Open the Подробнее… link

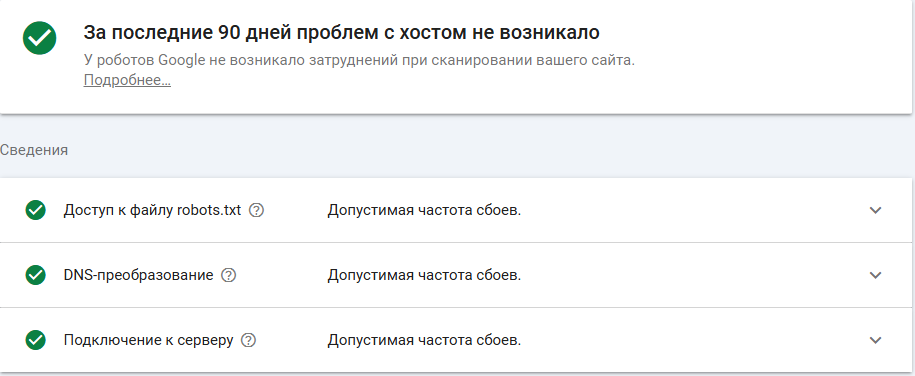[127, 81]
